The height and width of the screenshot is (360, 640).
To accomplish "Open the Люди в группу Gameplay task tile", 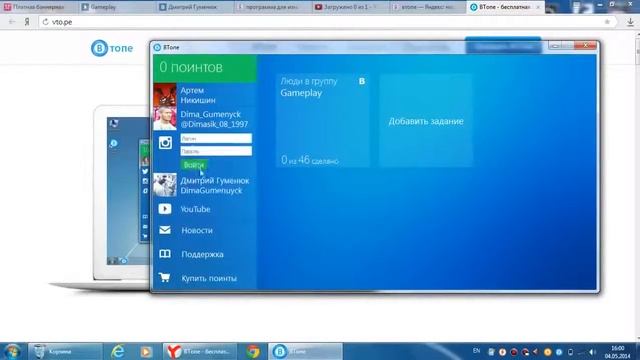I will click(322, 121).
